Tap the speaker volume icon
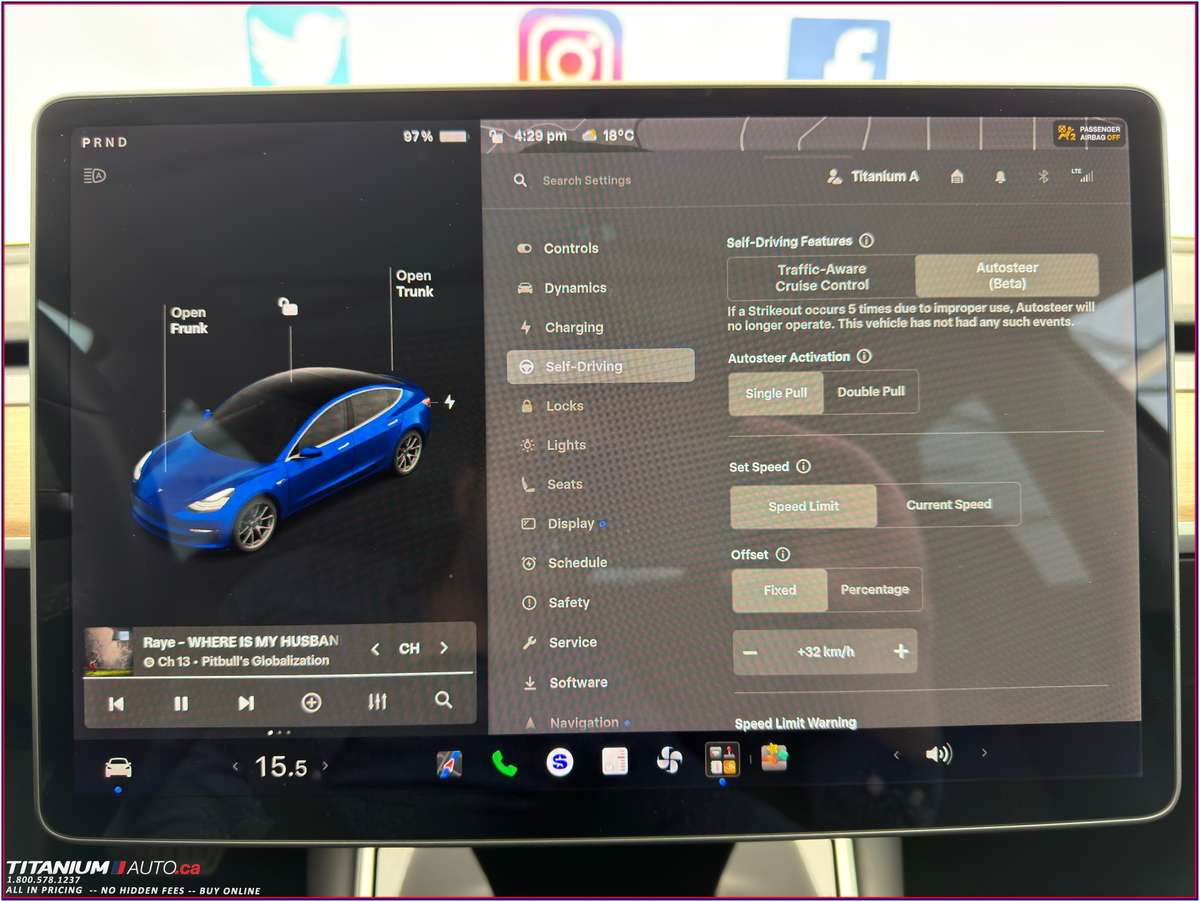Screen dimensions: 1200x902 point(939,754)
